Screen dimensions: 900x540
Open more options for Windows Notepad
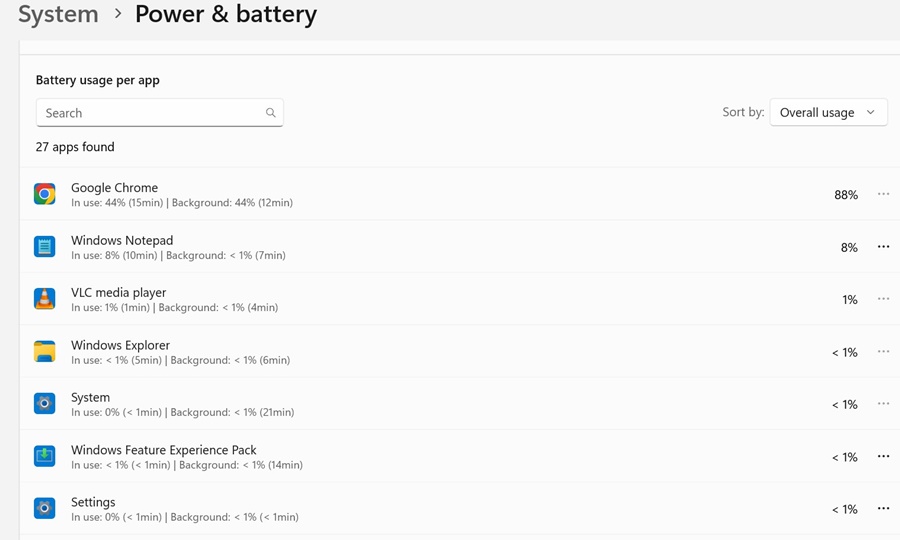(x=883, y=247)
